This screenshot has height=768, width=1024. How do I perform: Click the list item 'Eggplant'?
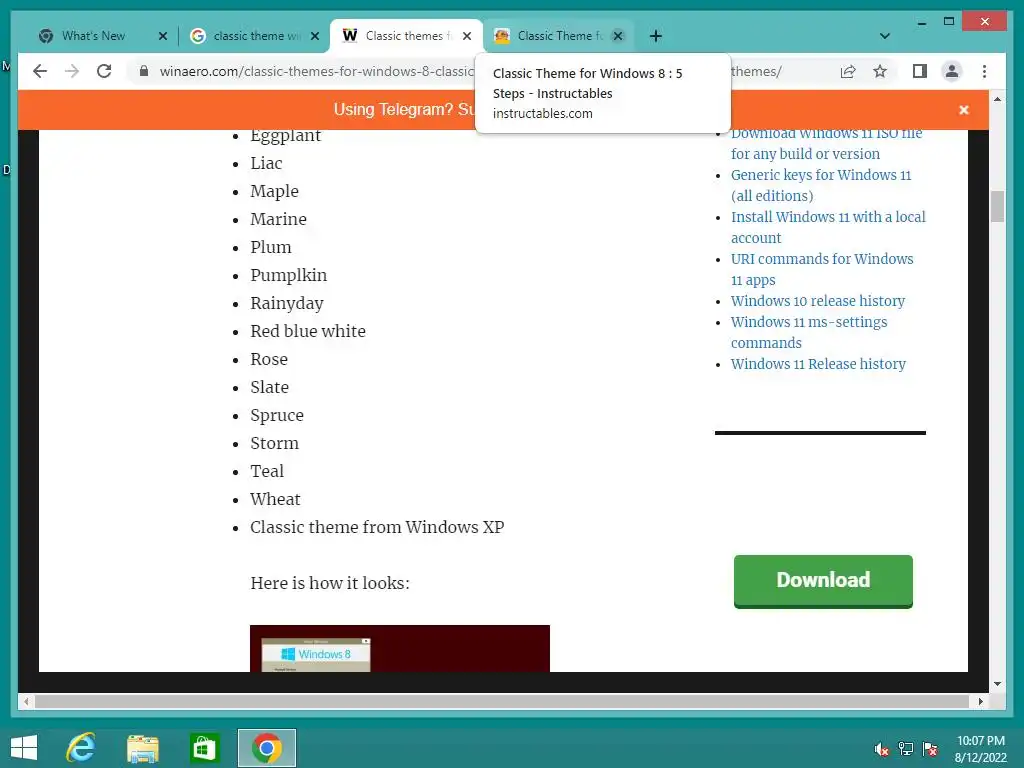(285, 136)
